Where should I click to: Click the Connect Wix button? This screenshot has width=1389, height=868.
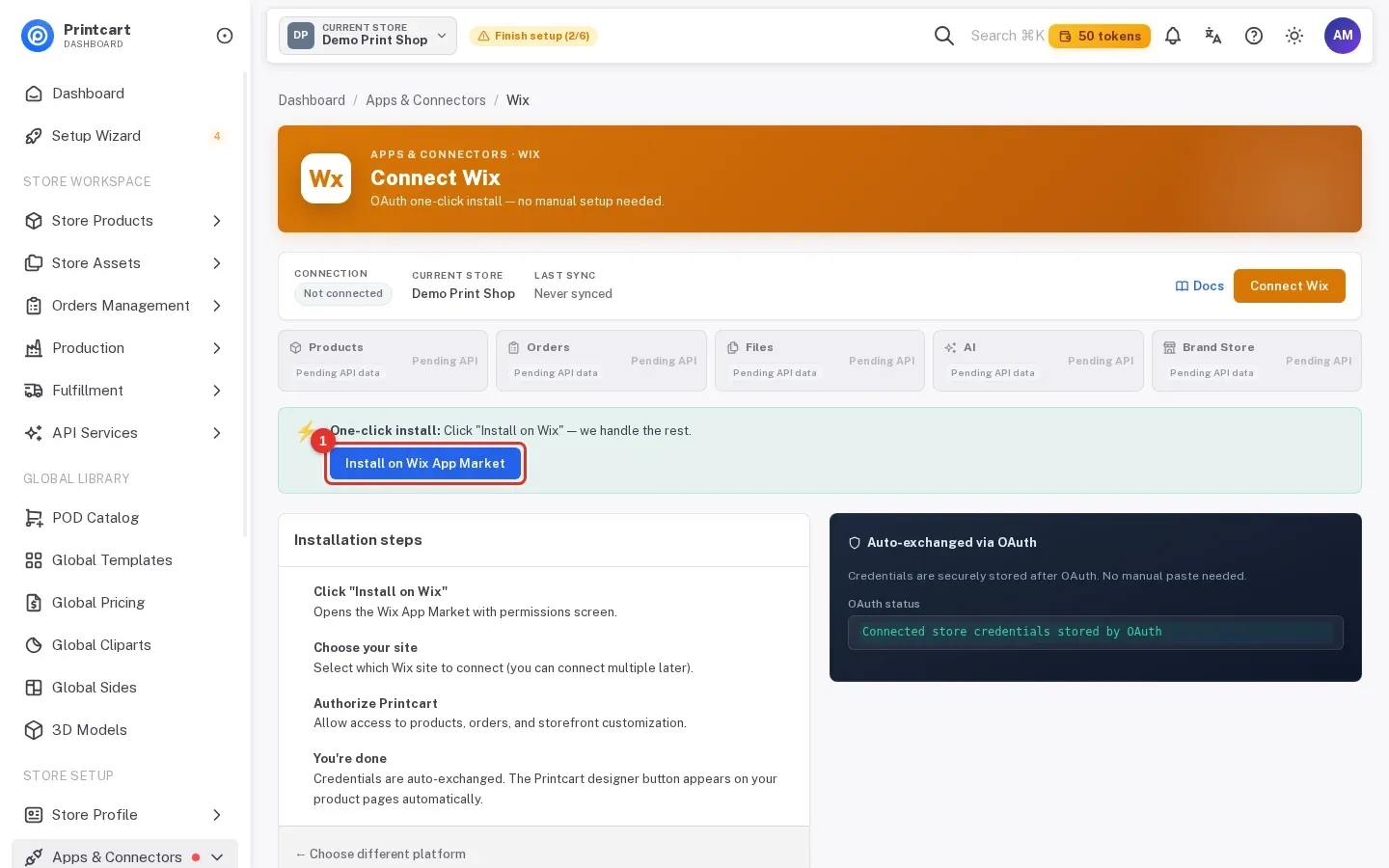point(1290,286)
